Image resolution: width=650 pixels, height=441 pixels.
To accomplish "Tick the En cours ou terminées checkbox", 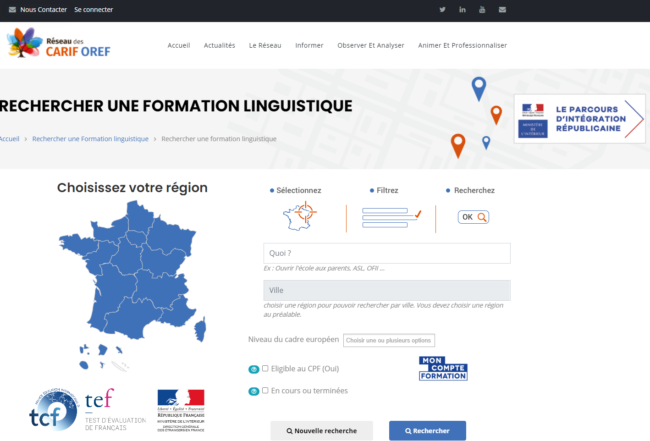I will [x=265, y=391].
